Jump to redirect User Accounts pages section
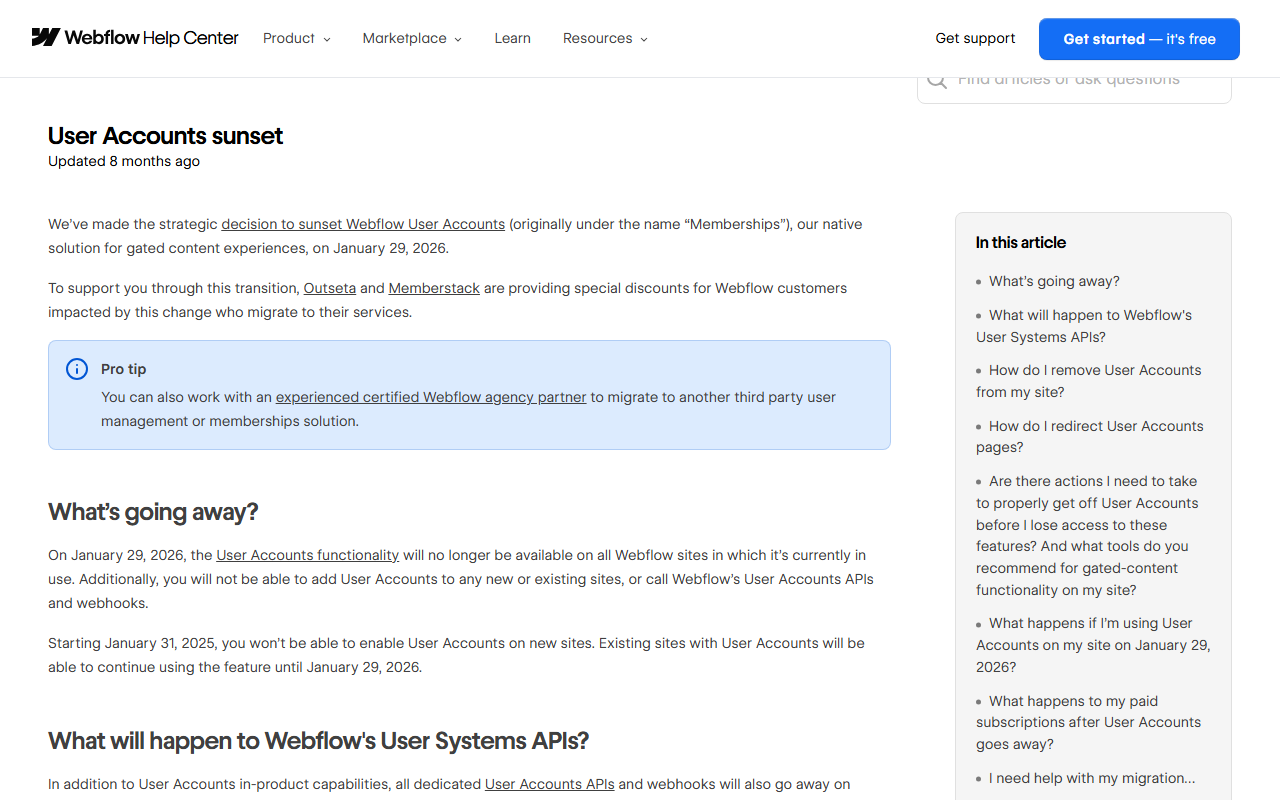This screenshot has width=1280, height=800. click(1090, 437)
